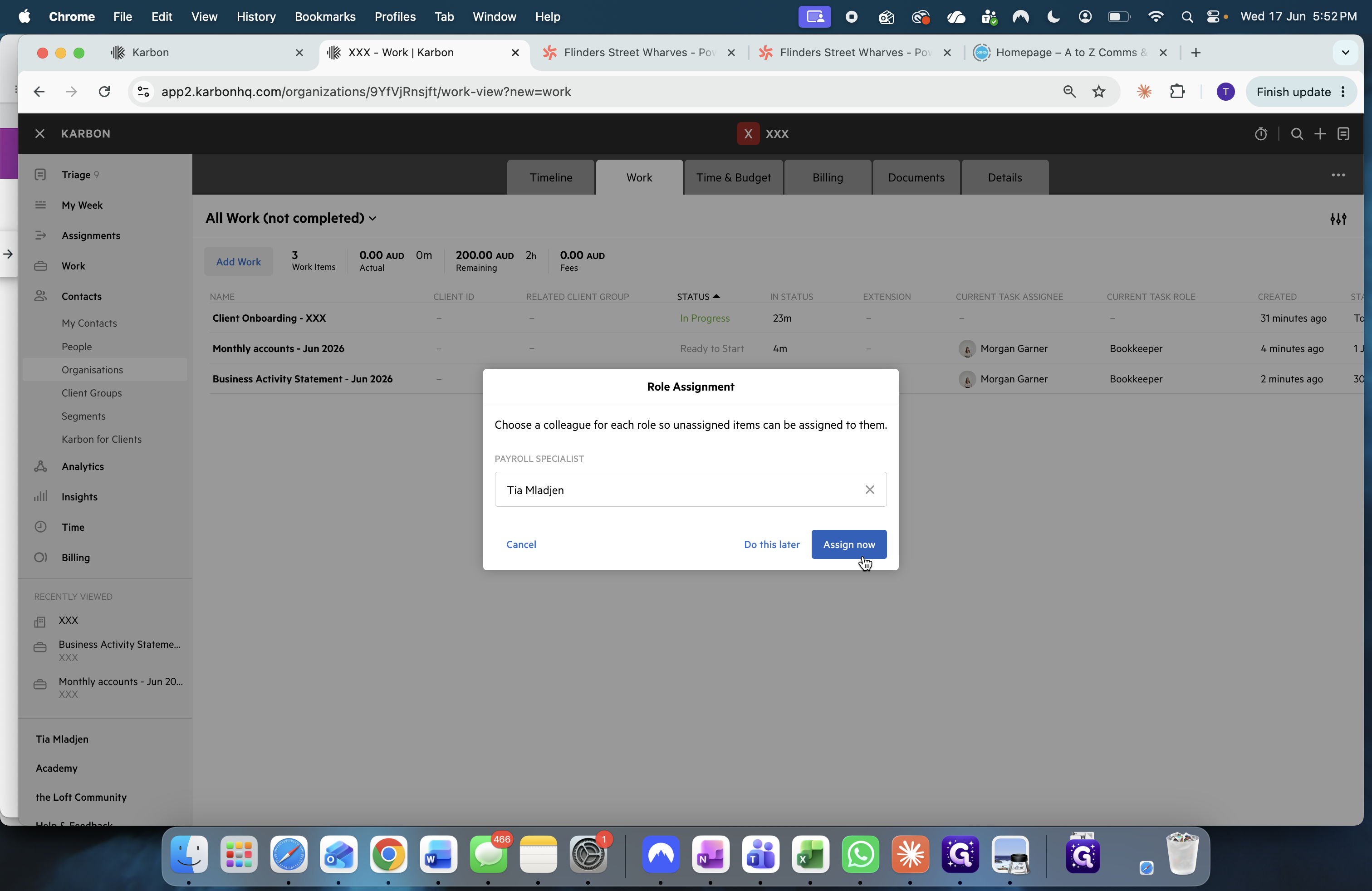The width and height of the screenshot is (1372, 891).
Task: Open Billing in the sidebar
Action: 75,557
